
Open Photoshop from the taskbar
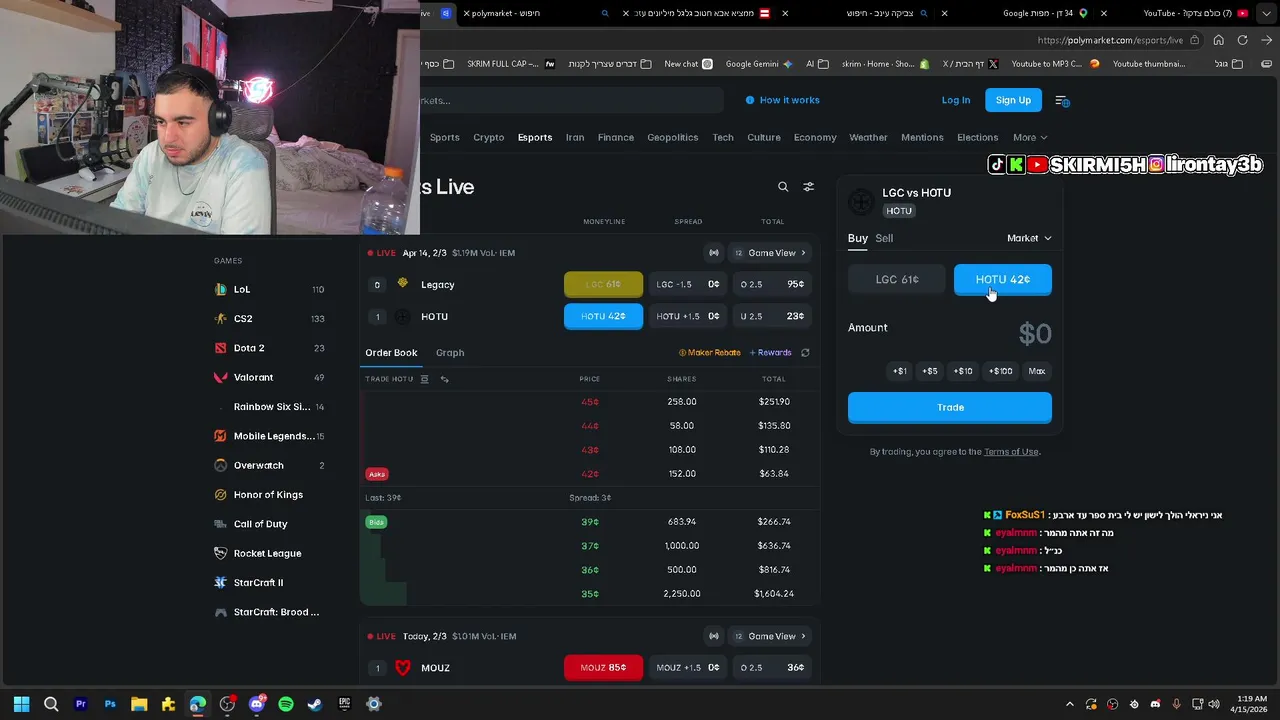coord(110,704)
